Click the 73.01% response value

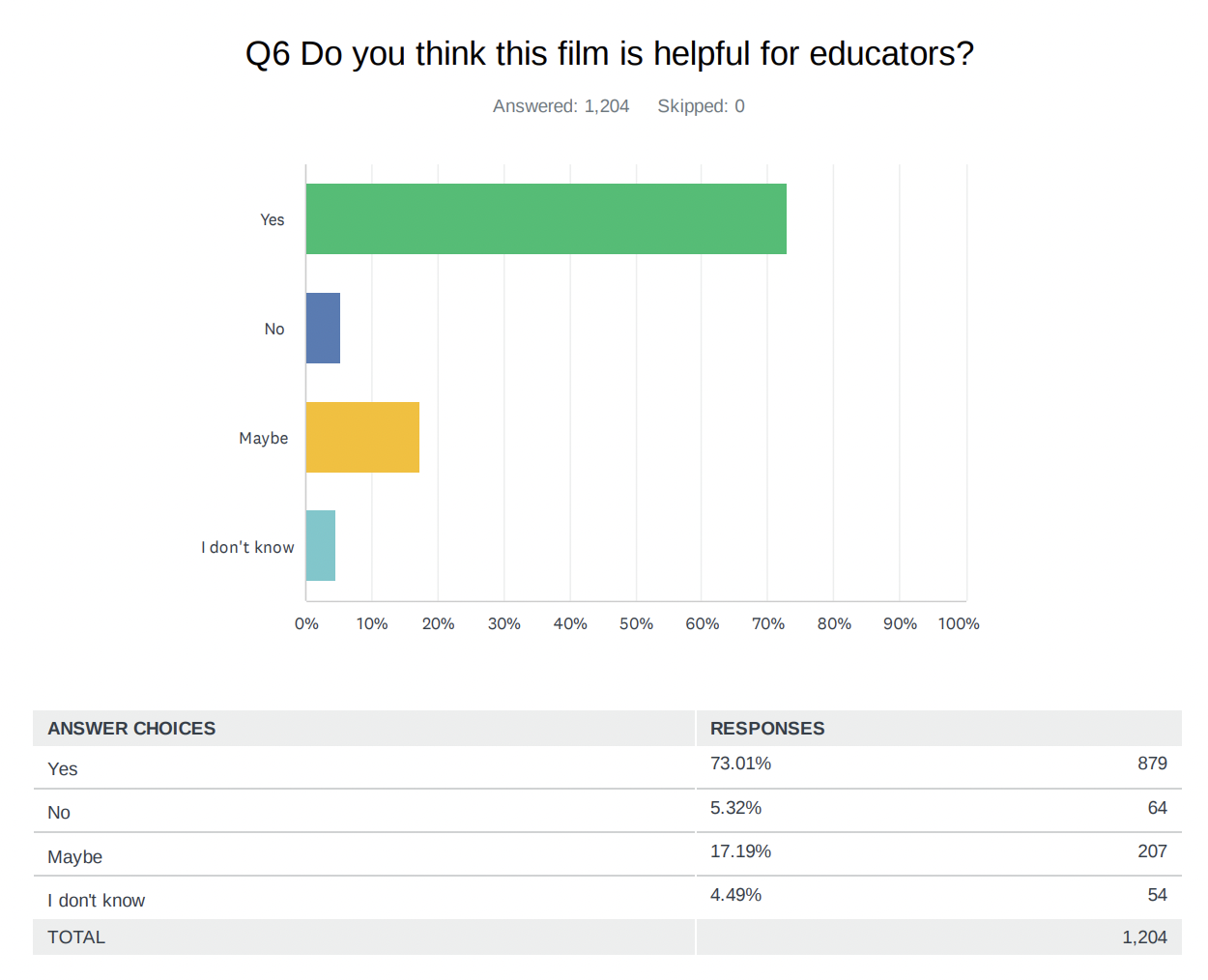(x=740, y=764)
